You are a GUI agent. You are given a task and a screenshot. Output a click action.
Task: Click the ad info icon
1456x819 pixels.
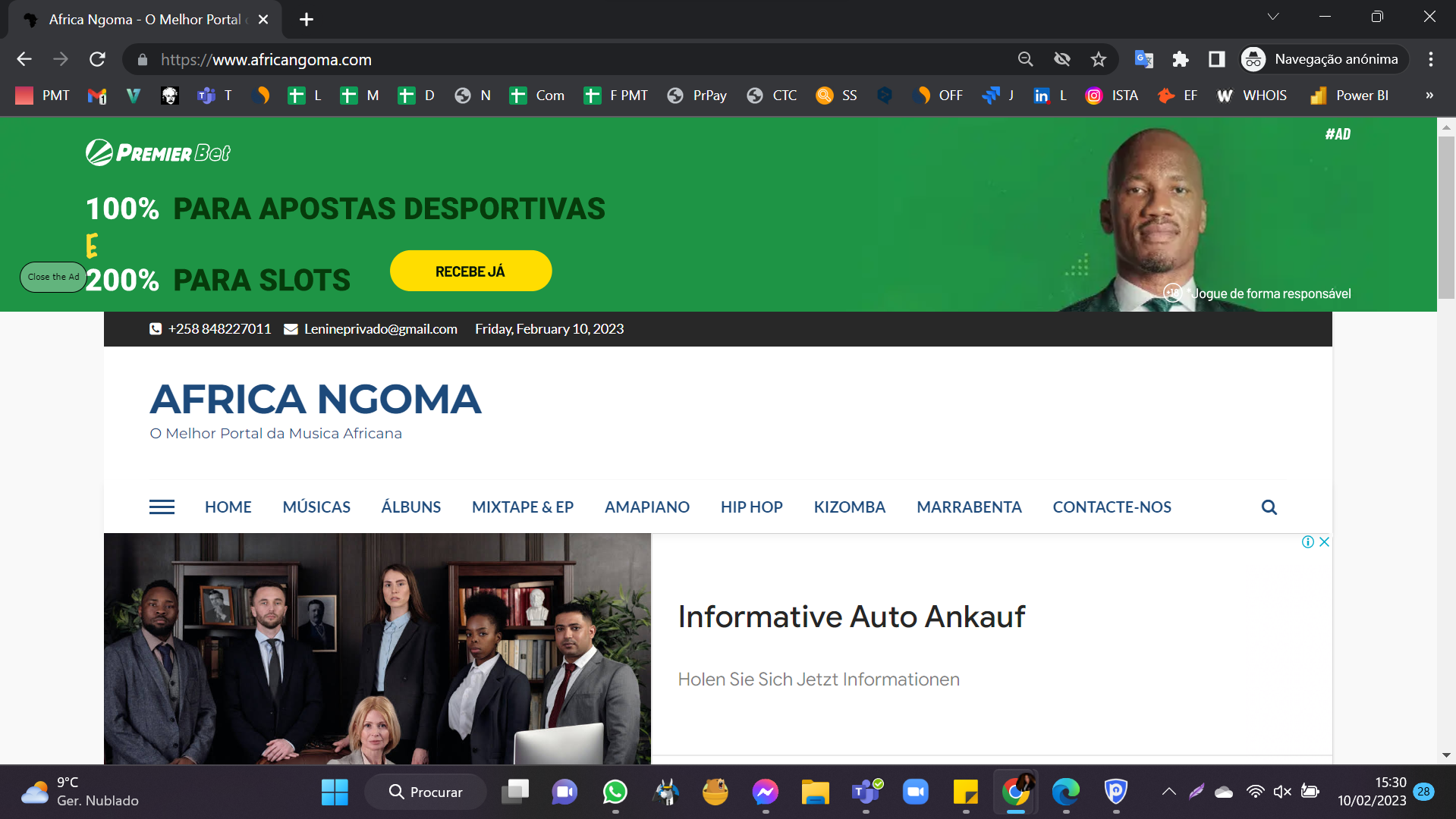[x=1307, y=541]
